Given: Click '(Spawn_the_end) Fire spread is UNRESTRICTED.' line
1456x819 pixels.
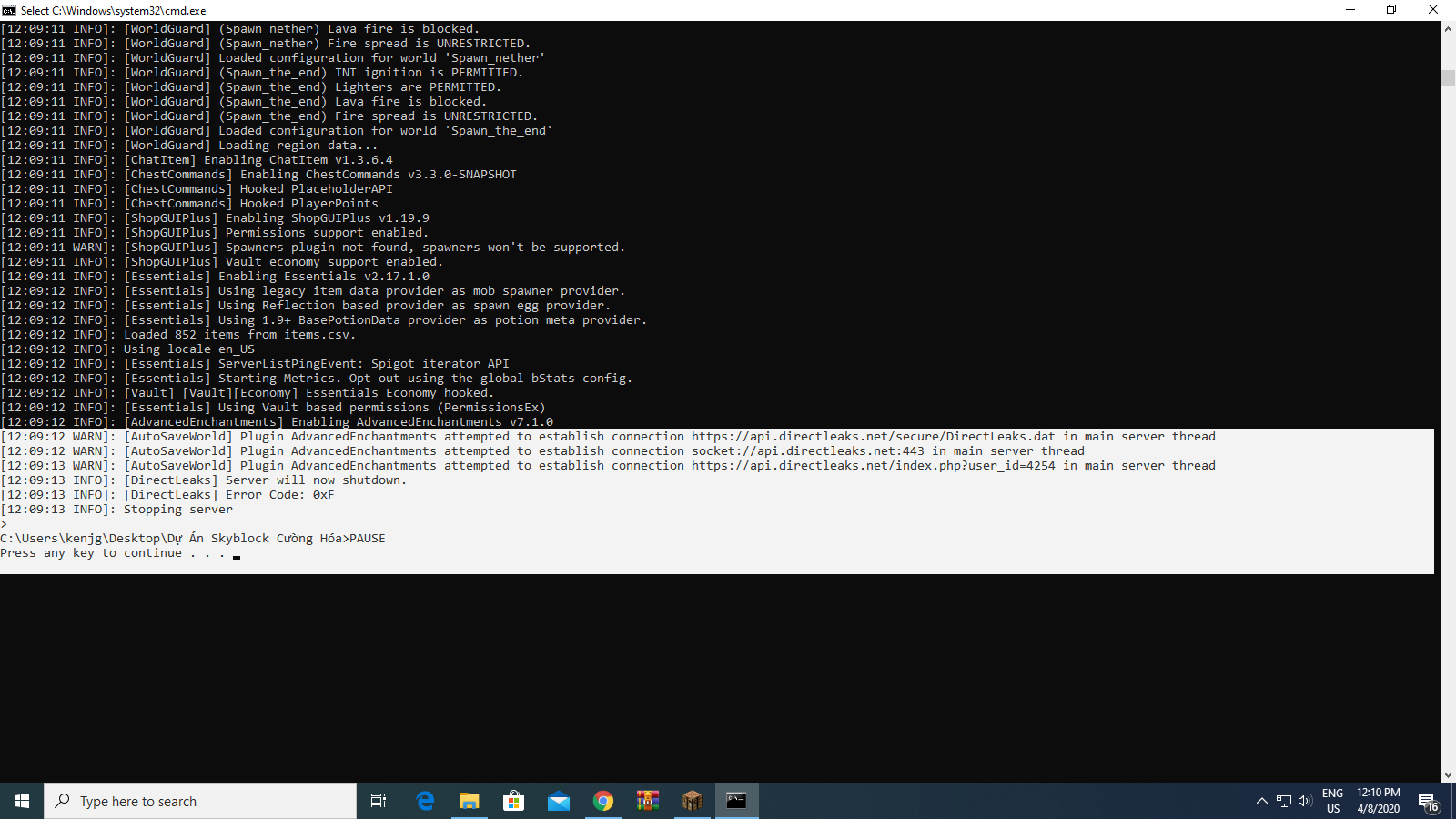Looking at the screenshot, I should pos(268,116).
